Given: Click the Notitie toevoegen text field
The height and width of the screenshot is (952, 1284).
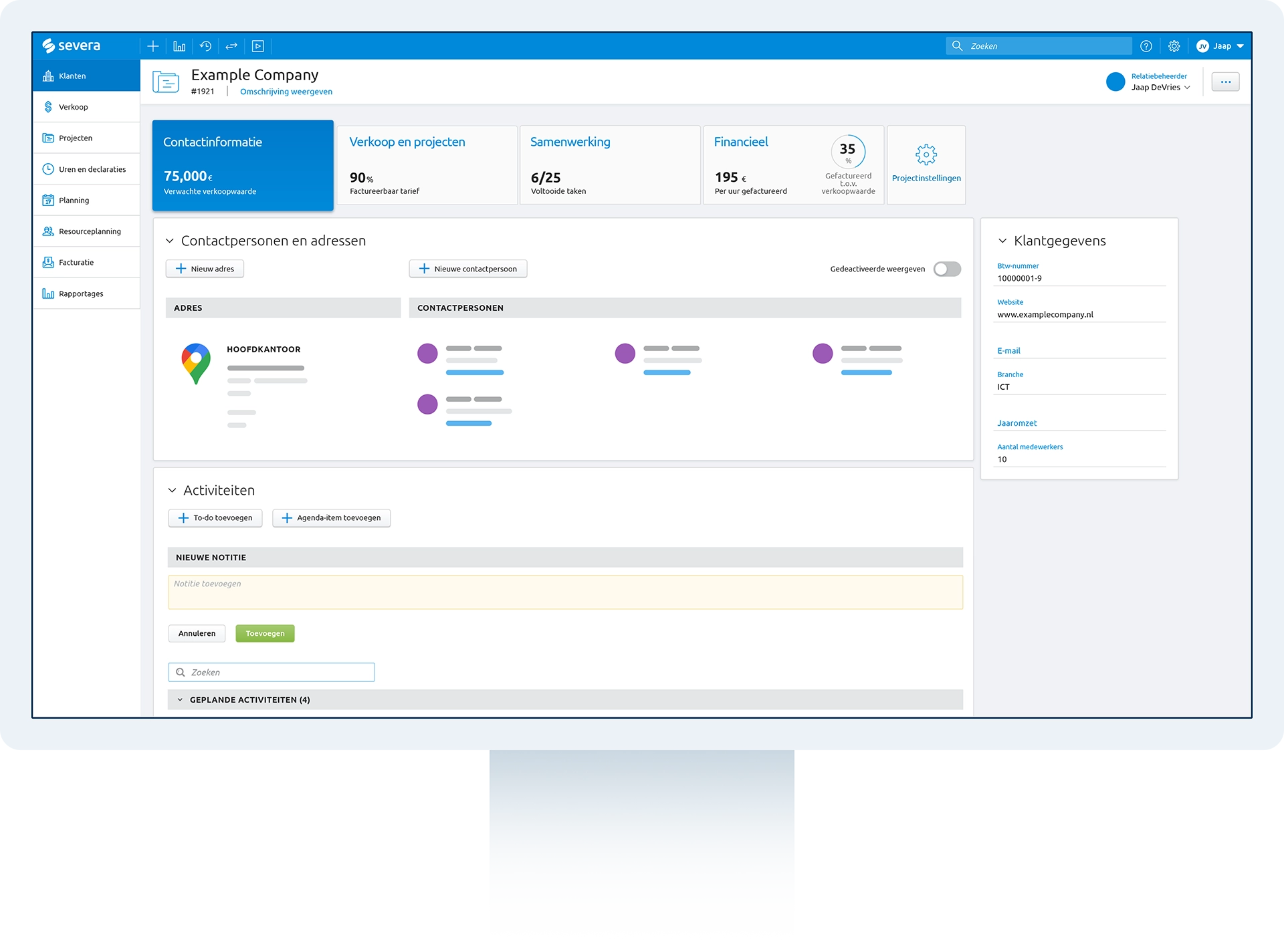Looking at the screenshot, I should point(565,592).
